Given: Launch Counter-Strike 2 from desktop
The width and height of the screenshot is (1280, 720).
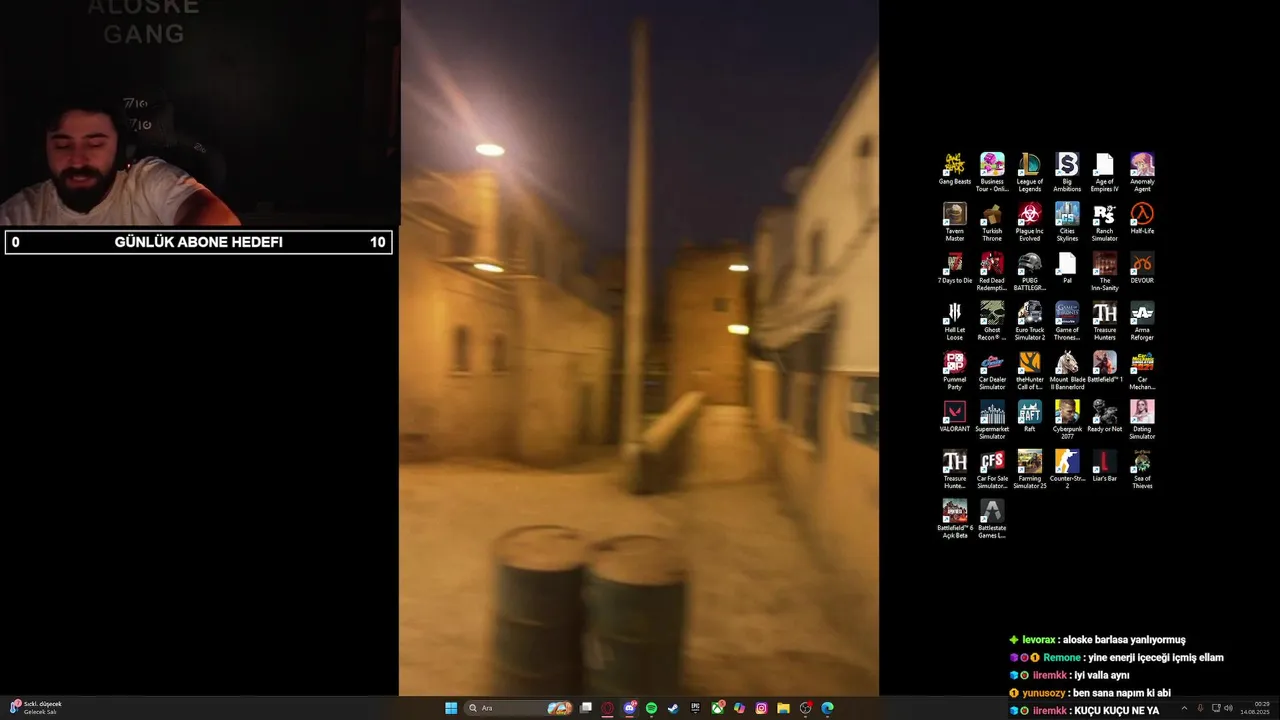Looking at the screenshot, I should tap(1067, 469).
